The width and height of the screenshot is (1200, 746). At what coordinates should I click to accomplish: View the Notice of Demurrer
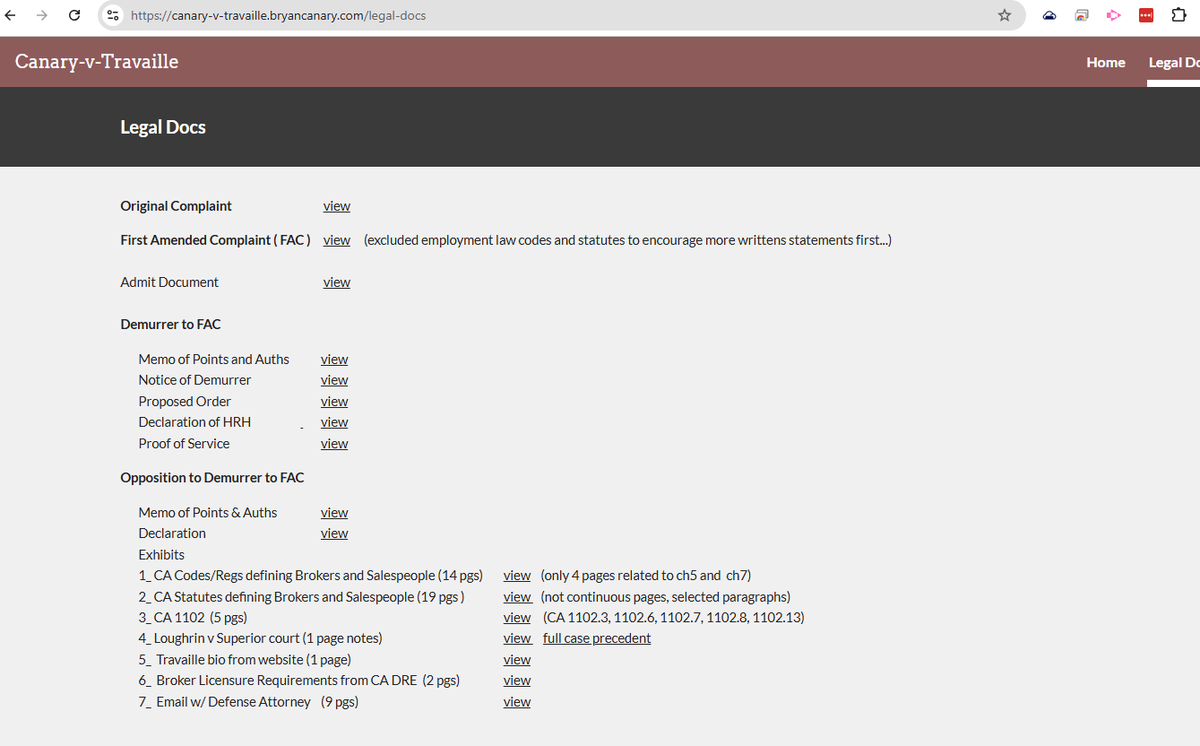(334, 380)
